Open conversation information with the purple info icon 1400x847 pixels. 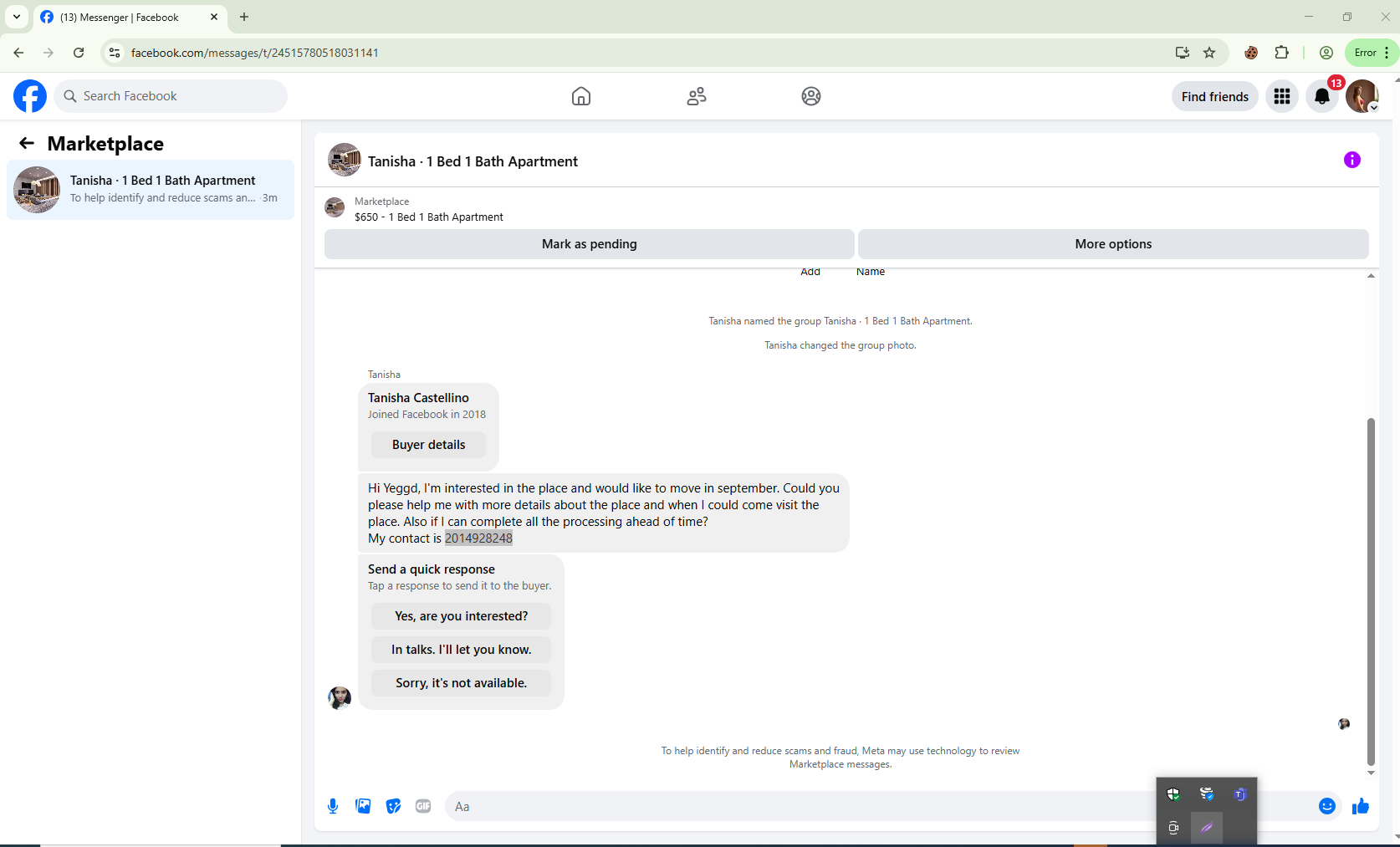tap(1352, 160)
